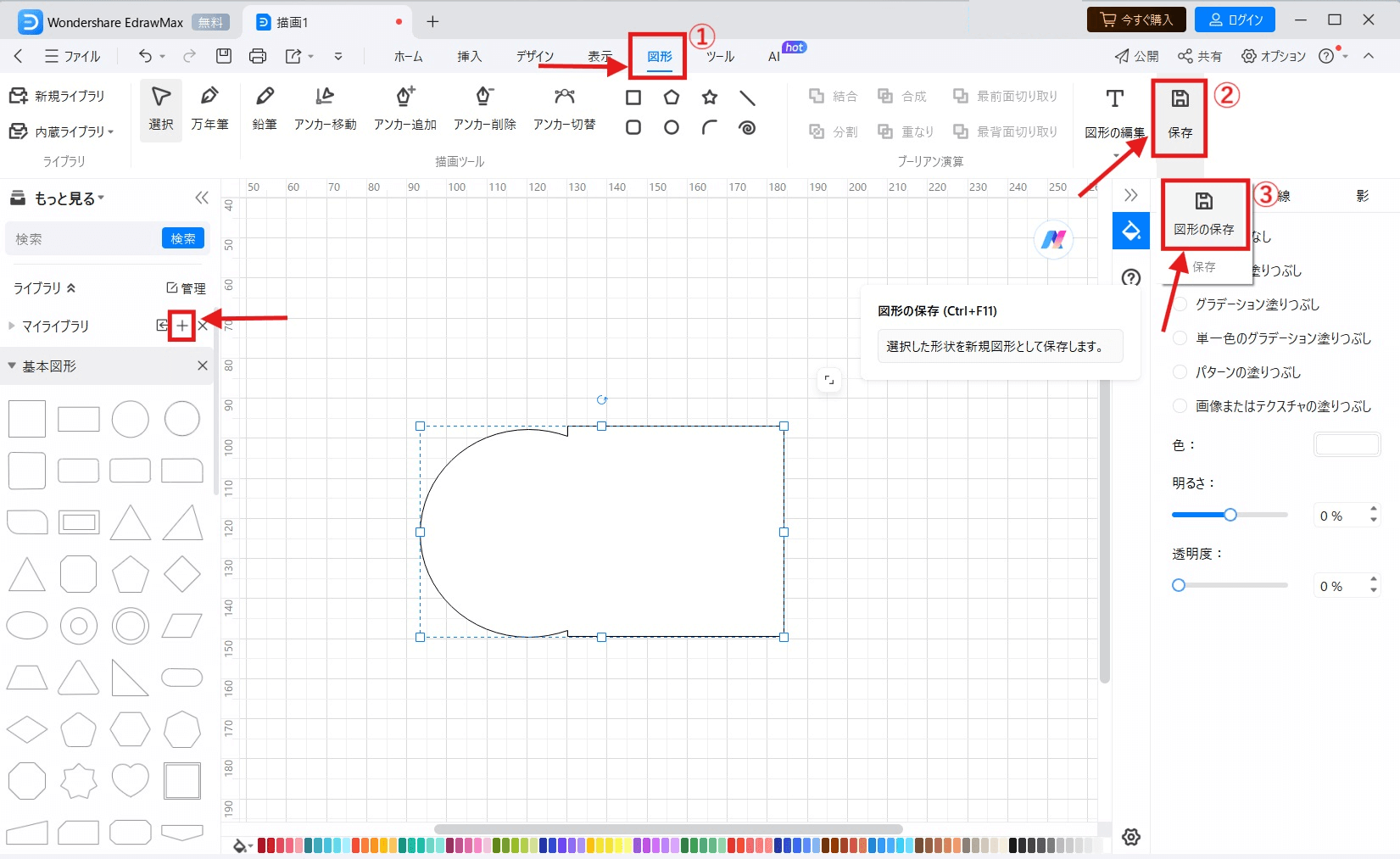Image resolution: width=1400 pixels, height=859 pixels.
Task: Open the もっと見る dropdown
Action: coord(69,198)
